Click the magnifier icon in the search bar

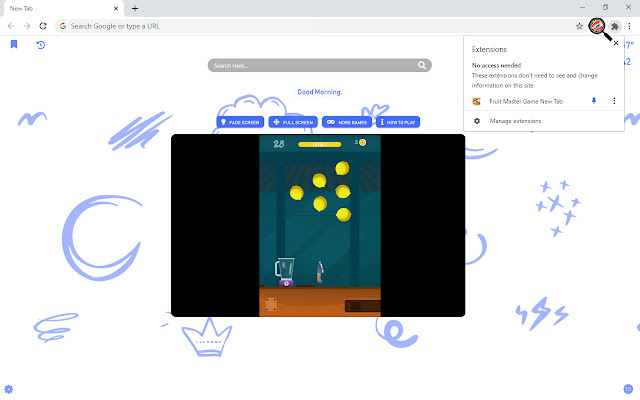coord(422,65)
